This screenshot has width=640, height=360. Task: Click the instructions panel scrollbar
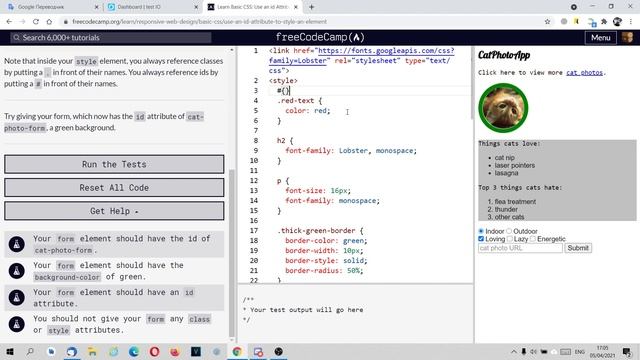click(232, 253)
